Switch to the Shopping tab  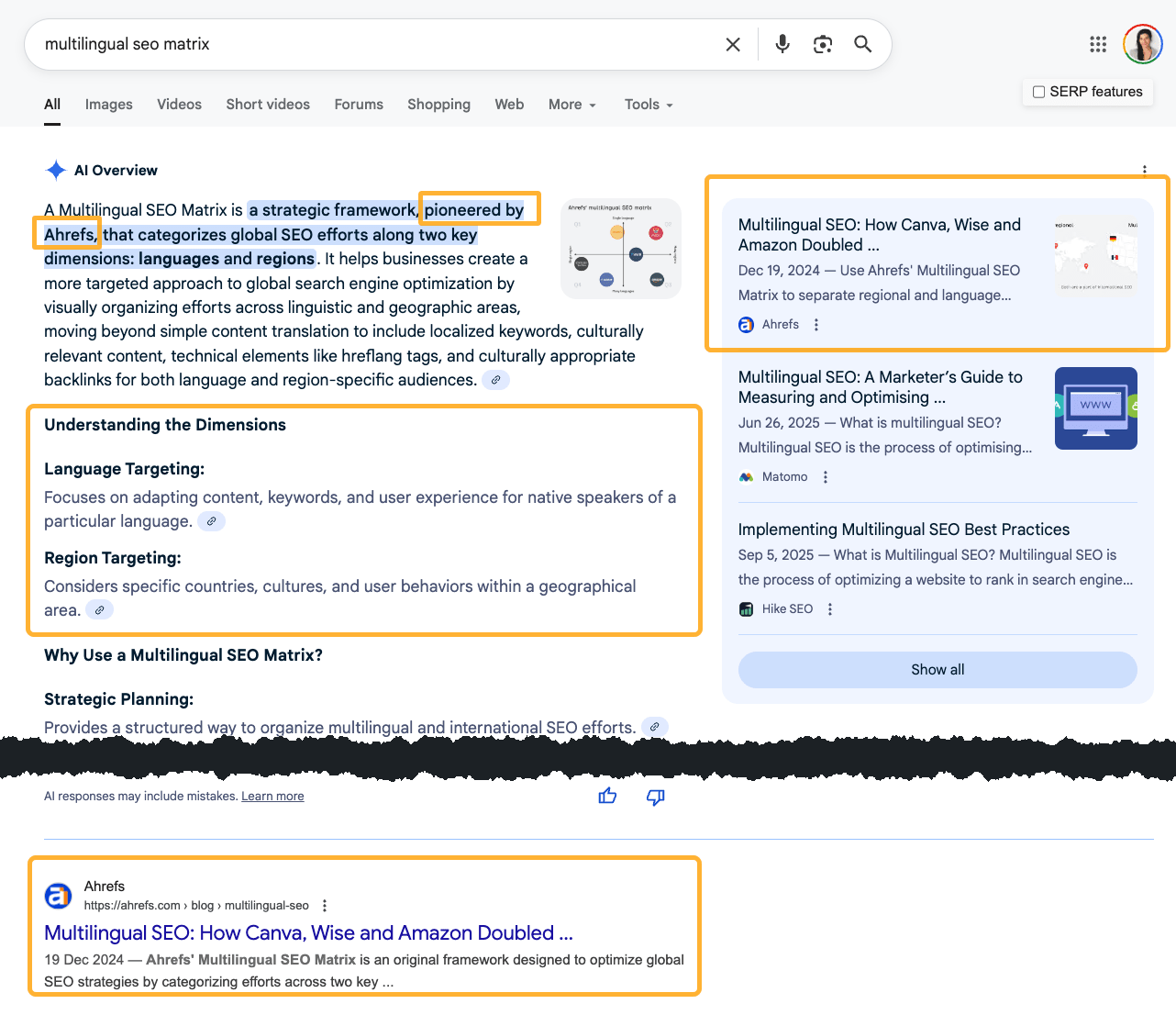pyautogui.click(x=438, y=105)
